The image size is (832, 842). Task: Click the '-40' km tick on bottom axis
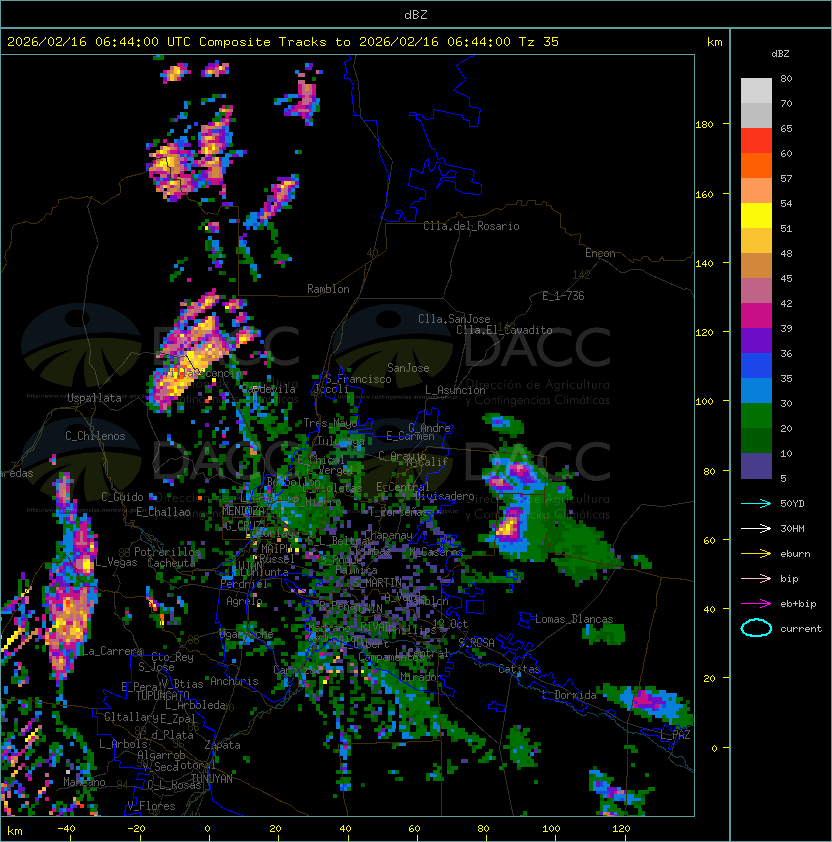point(66,829)
